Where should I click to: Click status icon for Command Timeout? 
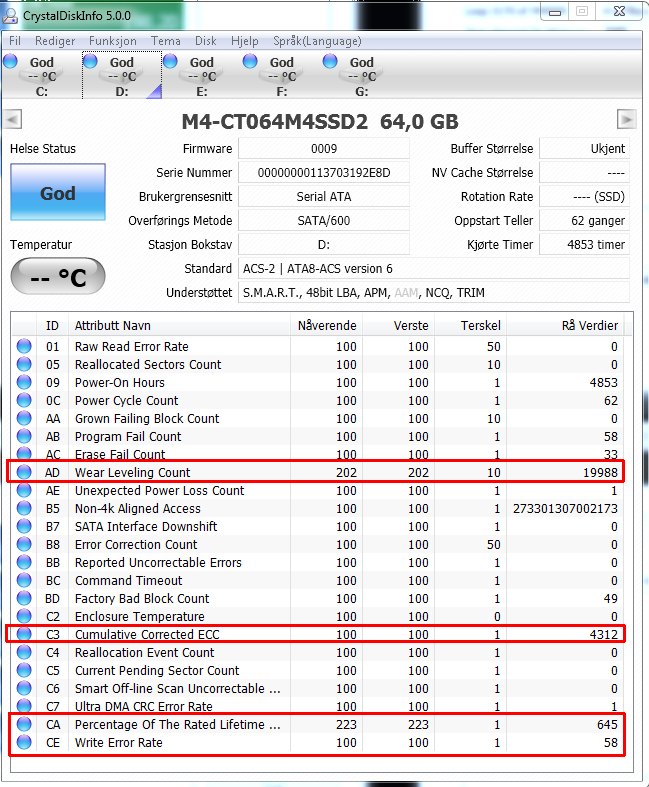tap(24, 581)
